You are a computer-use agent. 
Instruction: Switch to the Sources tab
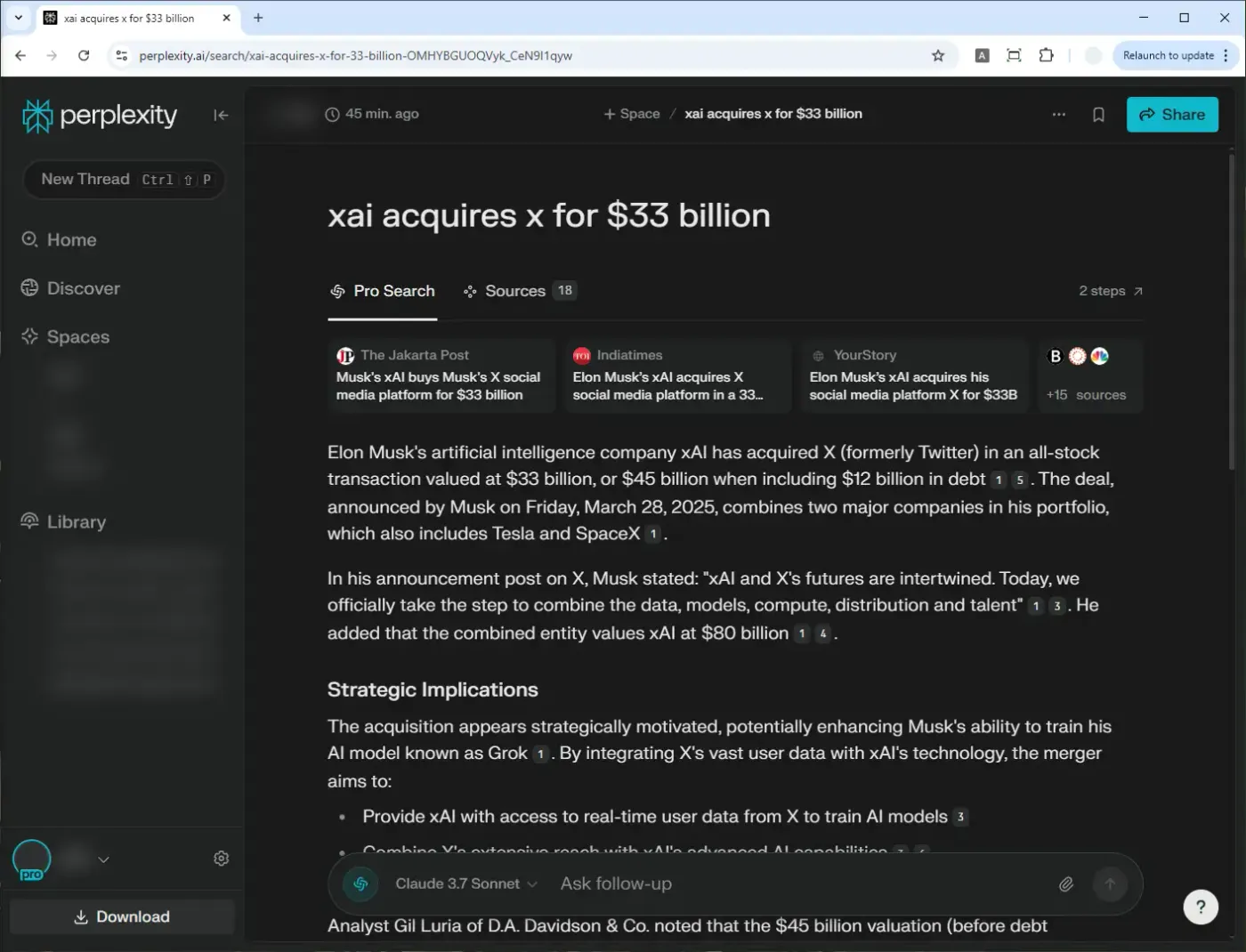coord(520,291)
